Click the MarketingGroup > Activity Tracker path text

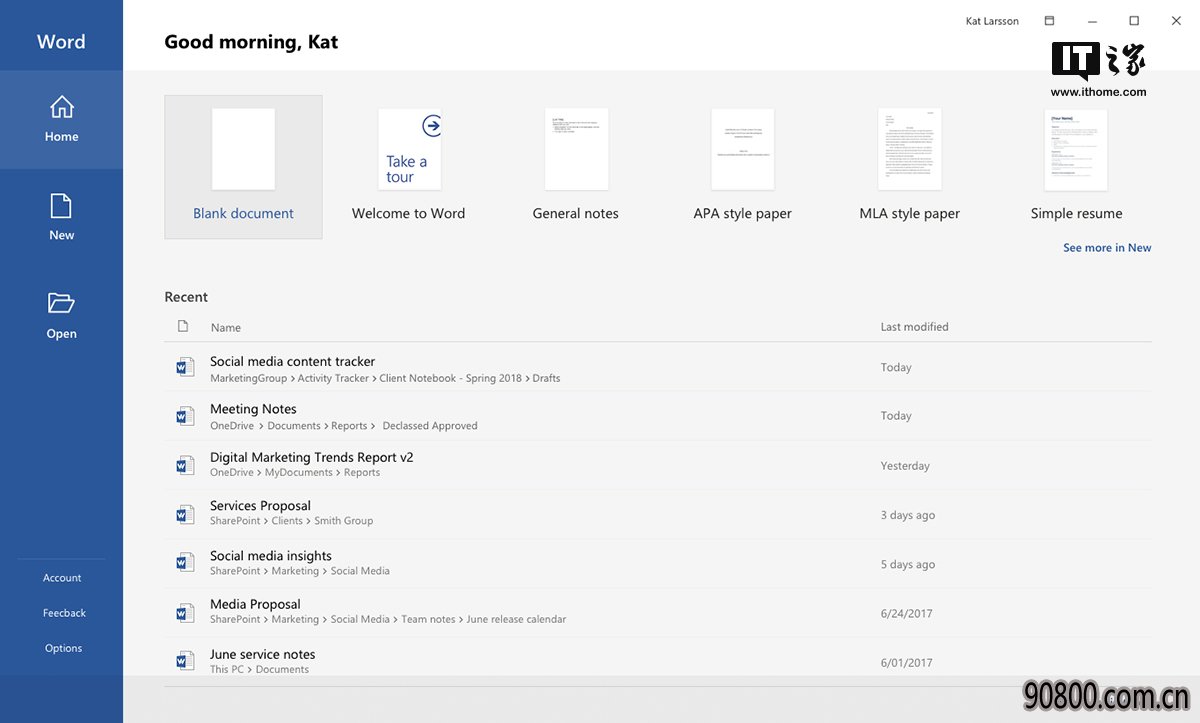coord(290,379)
